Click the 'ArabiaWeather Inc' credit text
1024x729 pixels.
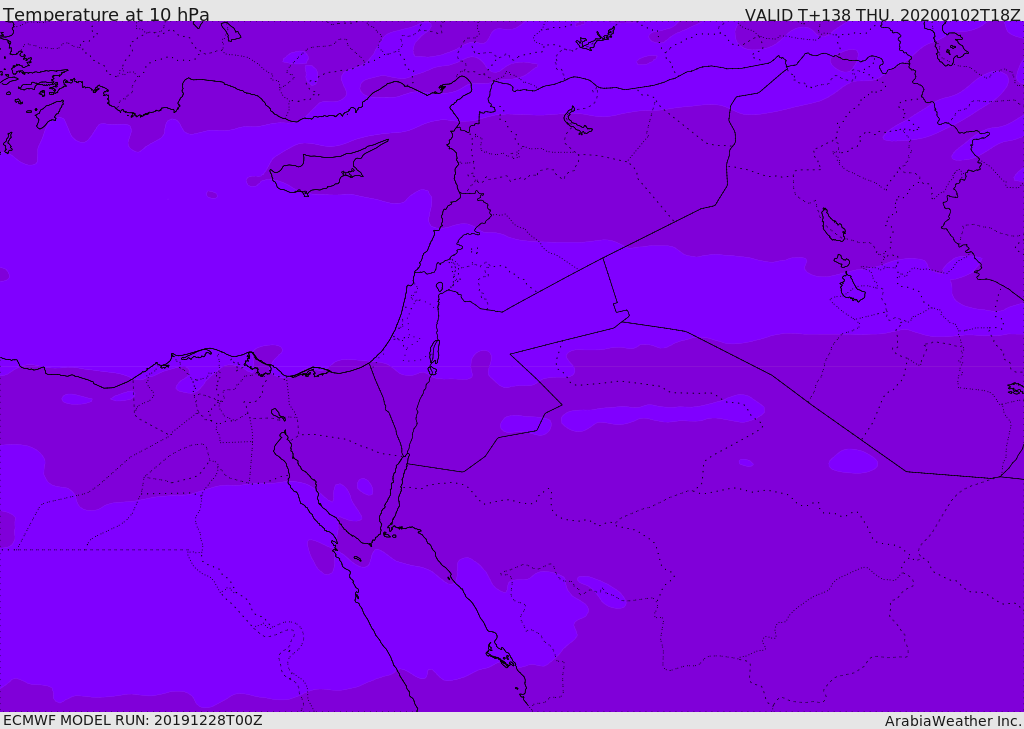pyautogui.click(x=952, y=721)
